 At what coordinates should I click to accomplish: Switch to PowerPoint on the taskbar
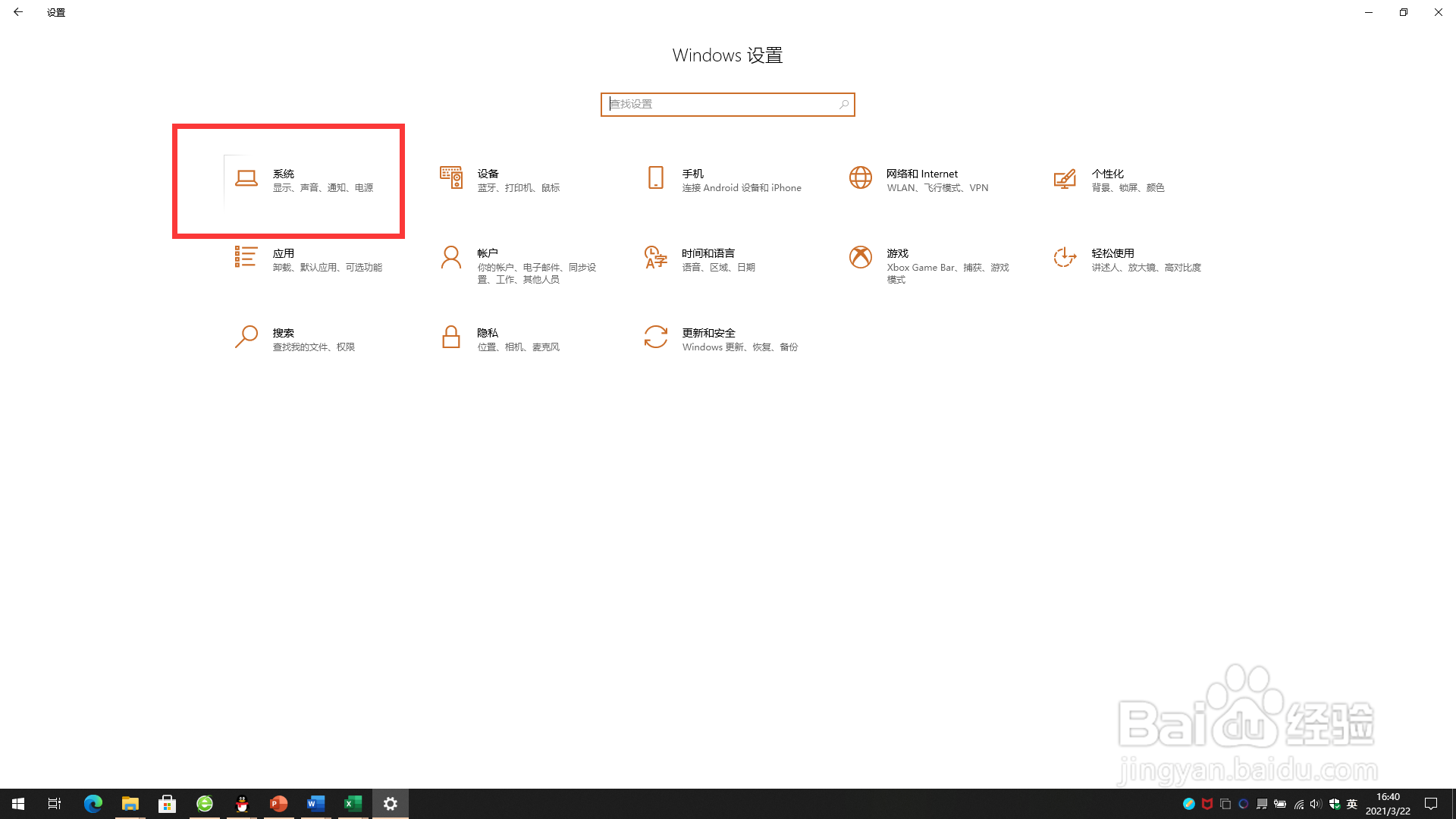(x=278, y=804)
